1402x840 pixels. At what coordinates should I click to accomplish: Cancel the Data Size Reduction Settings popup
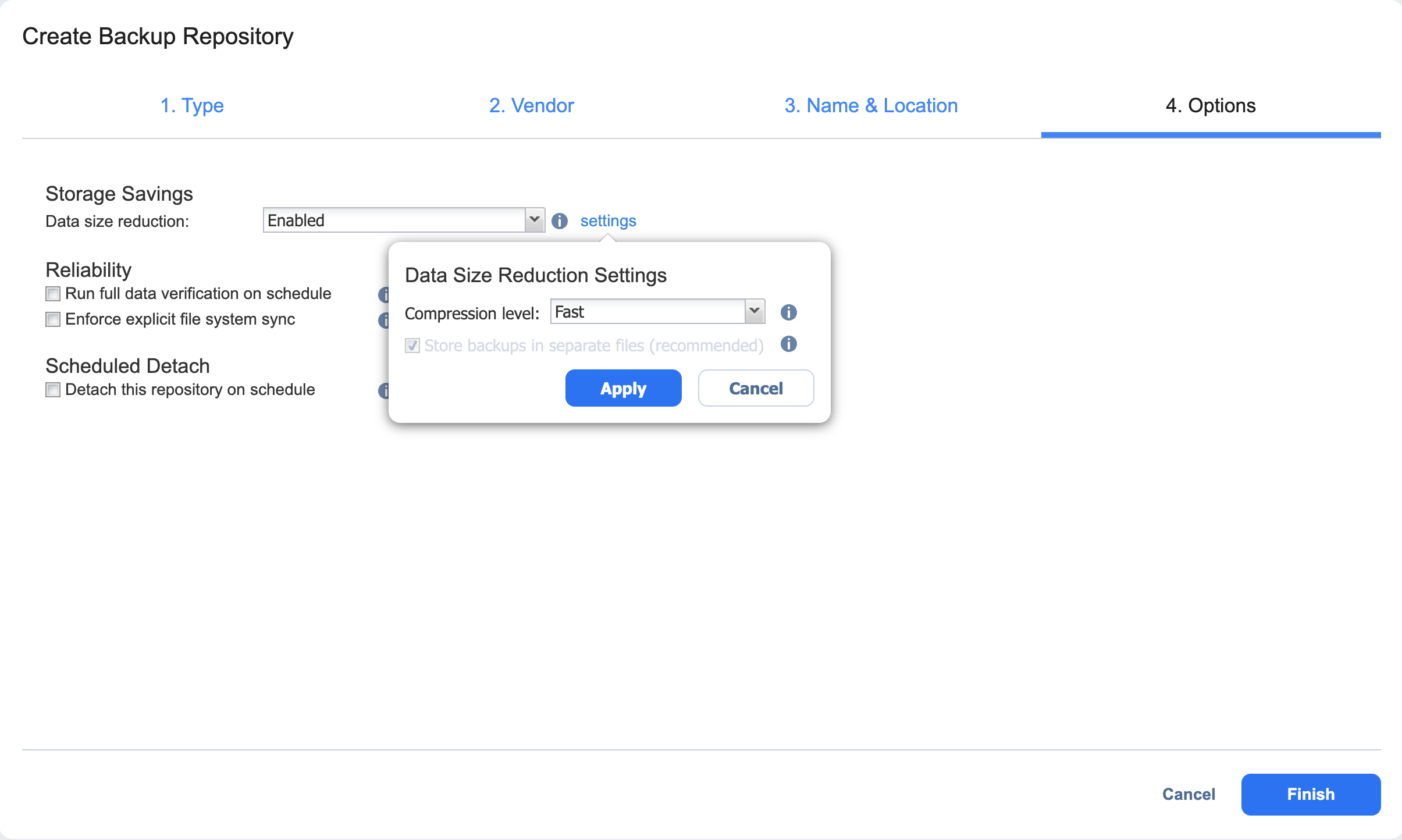coord(756,388)
